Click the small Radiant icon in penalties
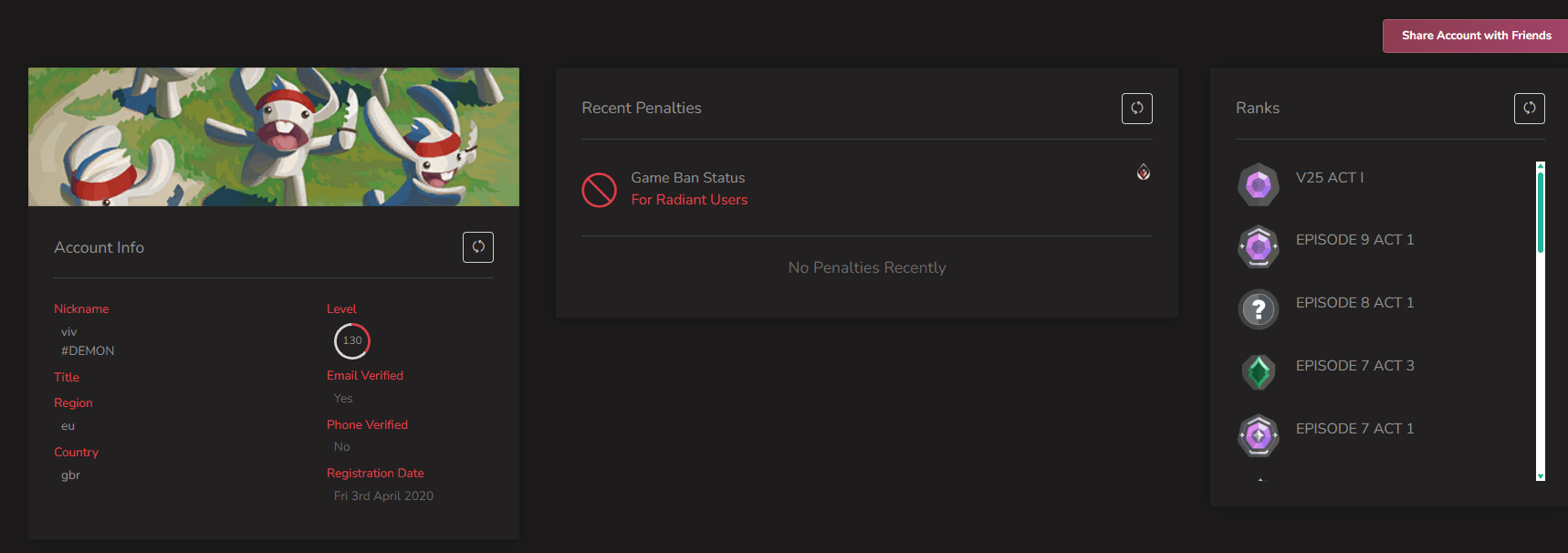The width and height of the screenshot is (1568, 553). click(x=1144, y=172)
